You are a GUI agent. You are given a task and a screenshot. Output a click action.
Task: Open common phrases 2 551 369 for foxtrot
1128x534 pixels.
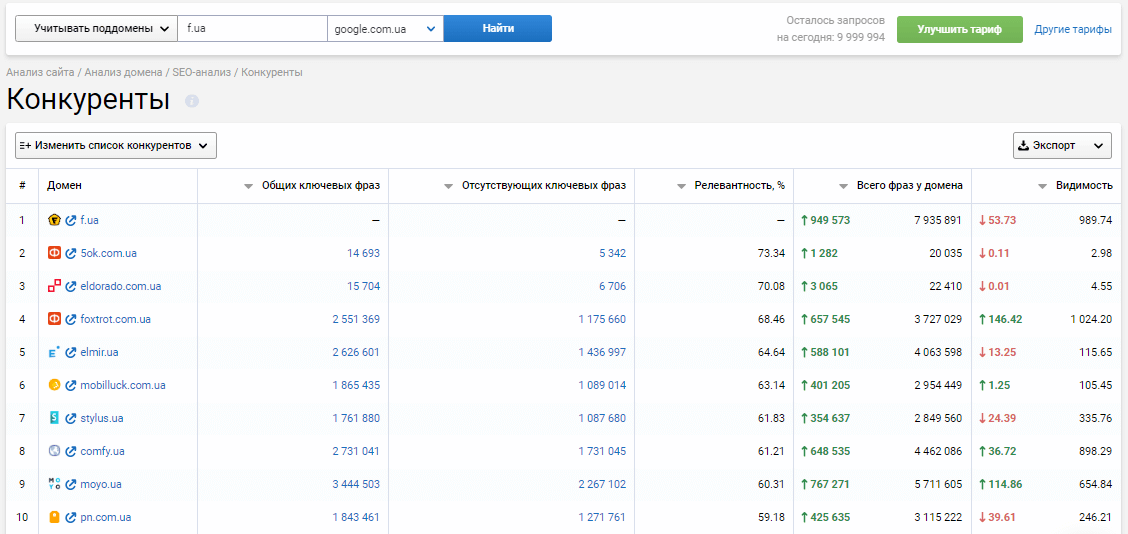coord(356,319)
